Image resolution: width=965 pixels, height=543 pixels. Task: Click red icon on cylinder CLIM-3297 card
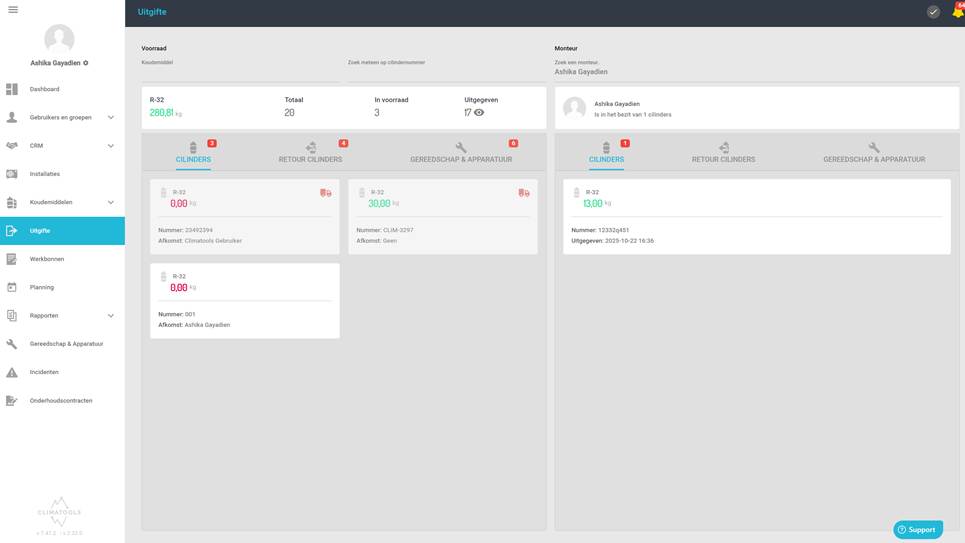[x=524, y=193]
